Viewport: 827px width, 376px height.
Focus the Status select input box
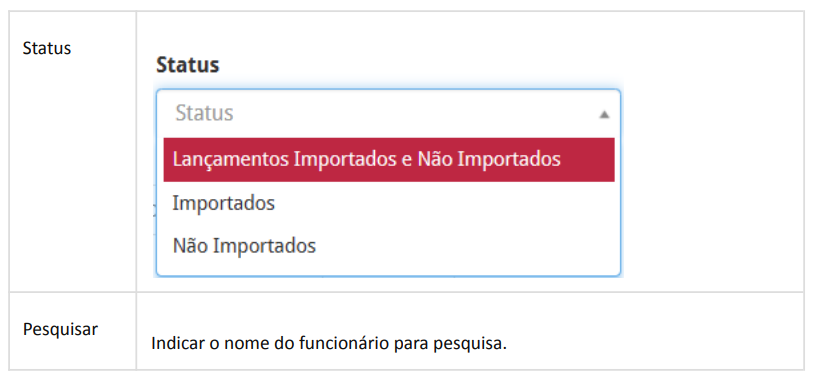click(x=389, y=113)
